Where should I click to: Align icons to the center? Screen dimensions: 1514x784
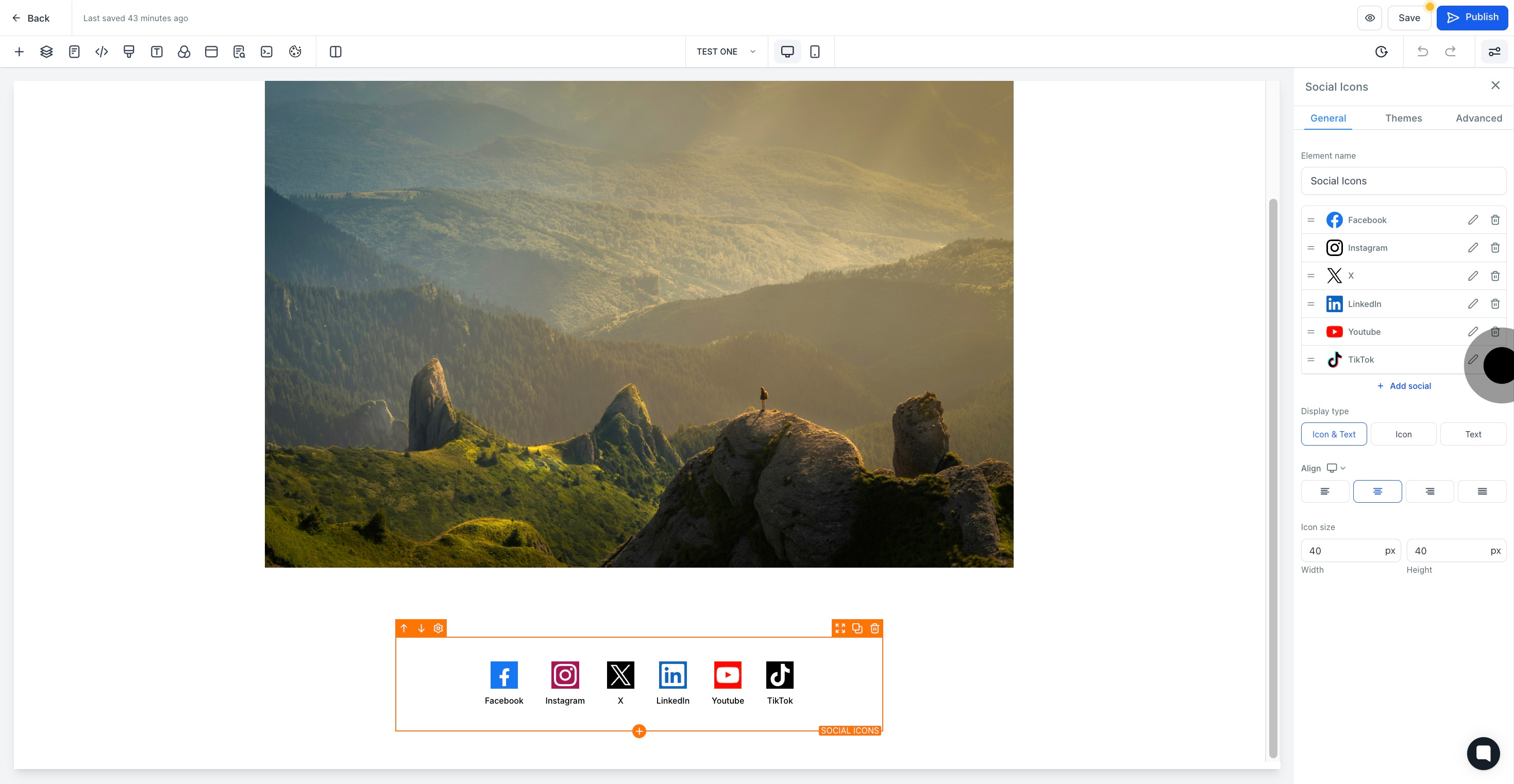[x=1377, y=491]
